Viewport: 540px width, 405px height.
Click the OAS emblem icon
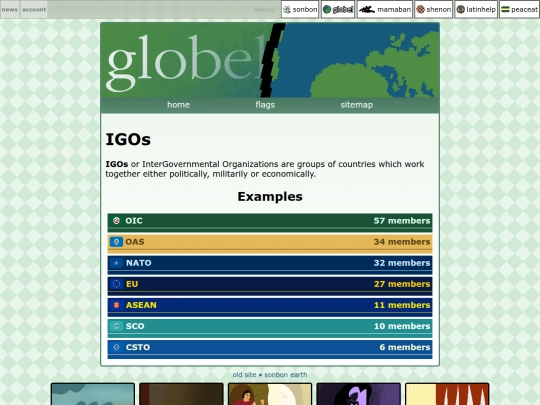pyautogui.click(x=116, y=242)
